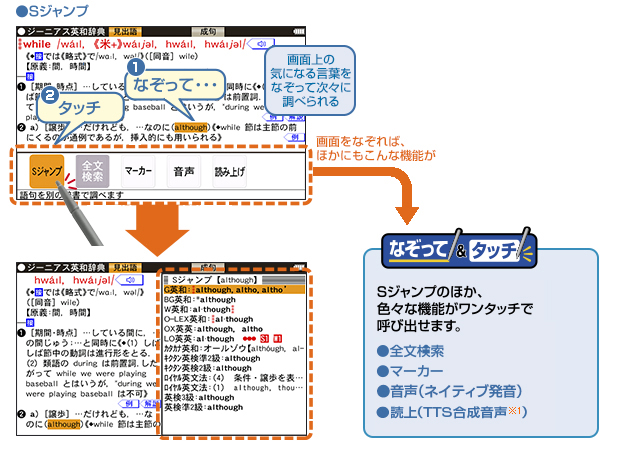Tap the マーカー button in the touch bar
This screenshot has width=630, height=455.
(x=138, y=171)
